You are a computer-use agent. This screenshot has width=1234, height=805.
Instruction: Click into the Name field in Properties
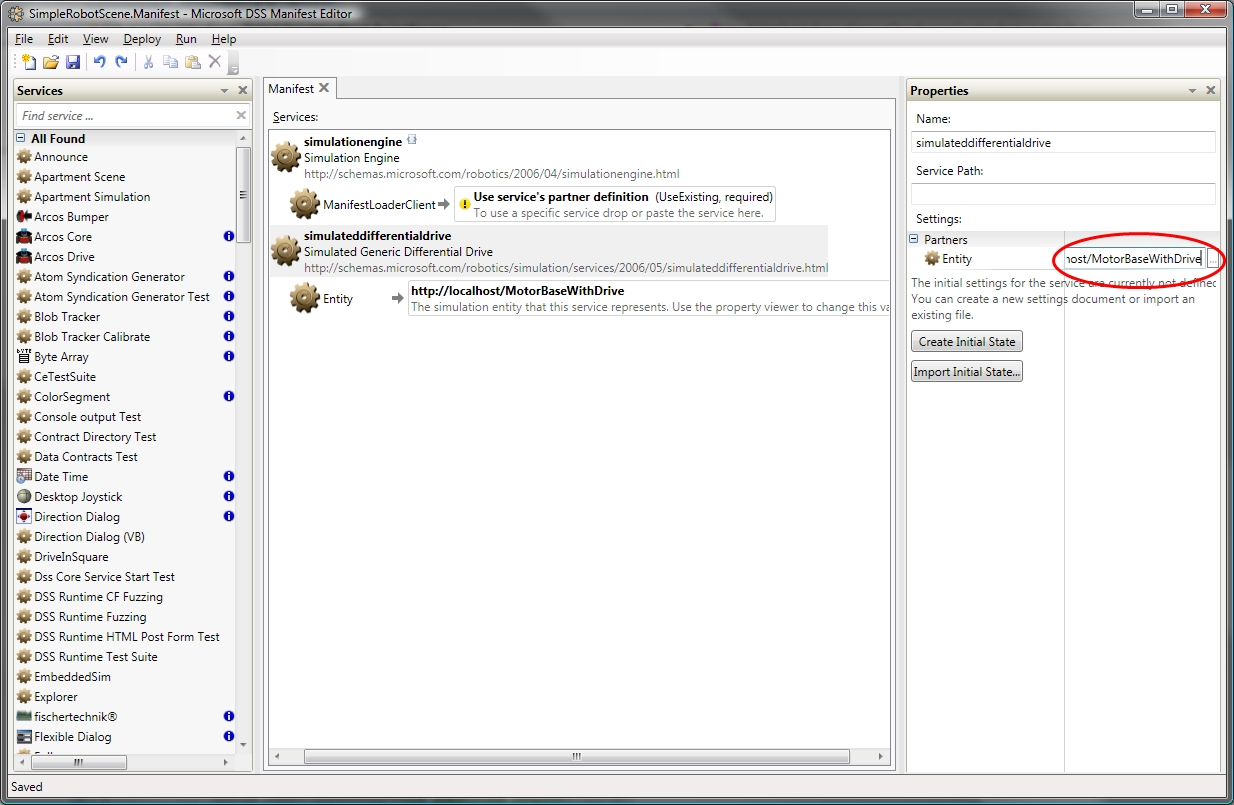(x=1063, y=143)
